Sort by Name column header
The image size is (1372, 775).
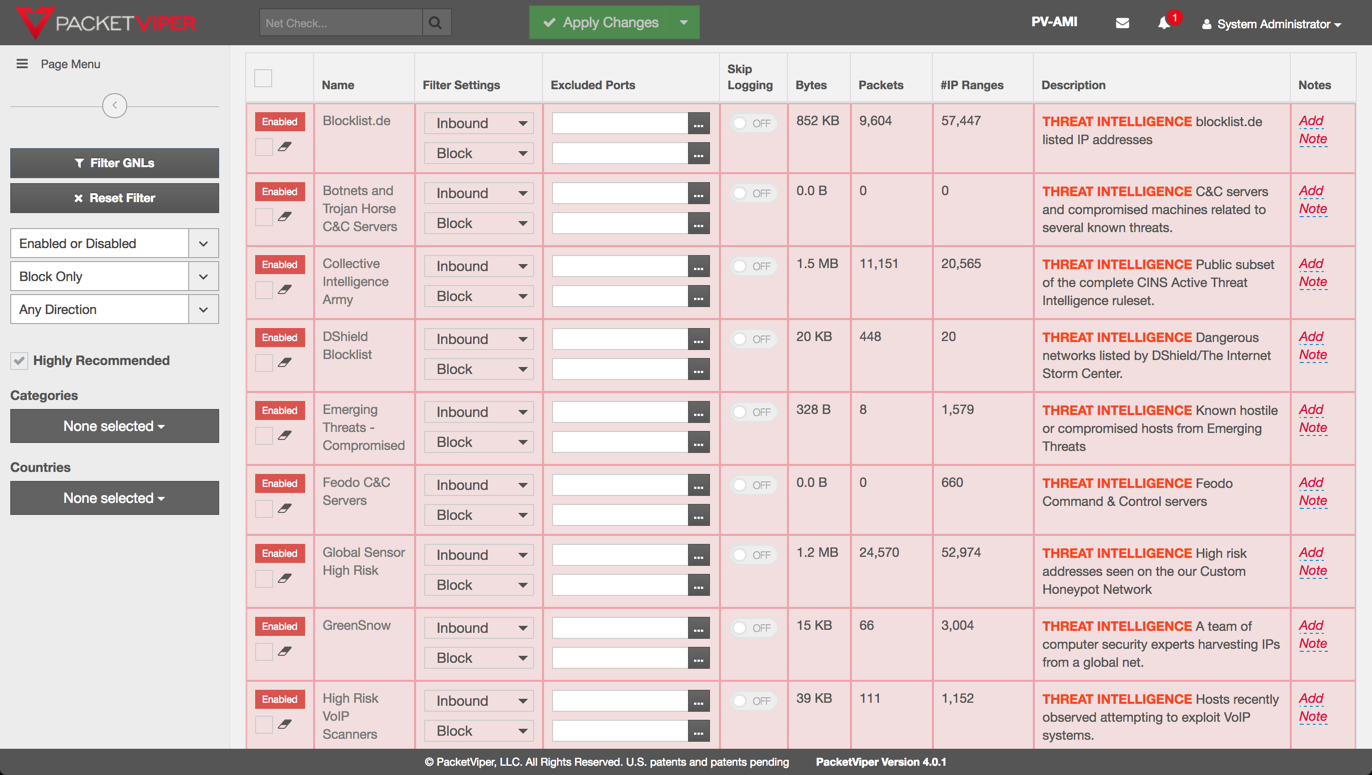(x=338, y=85)
